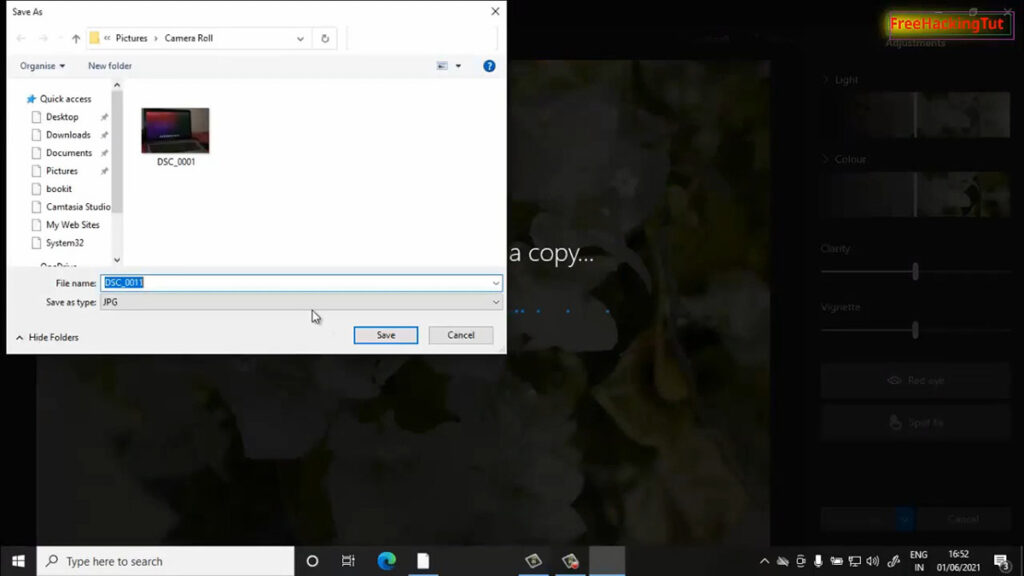The width and height of the screenshot is (1024, 576).
Task: Open the bookit folder in sidebar
Action: tap(59, 189)
